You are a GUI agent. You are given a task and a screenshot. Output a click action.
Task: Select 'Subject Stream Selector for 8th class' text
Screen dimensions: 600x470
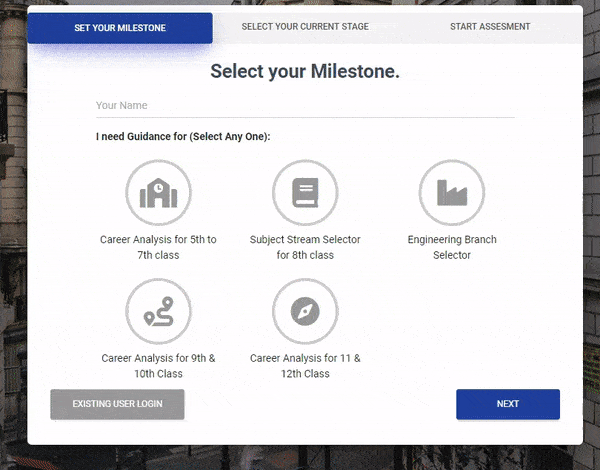tap(305, 247)
